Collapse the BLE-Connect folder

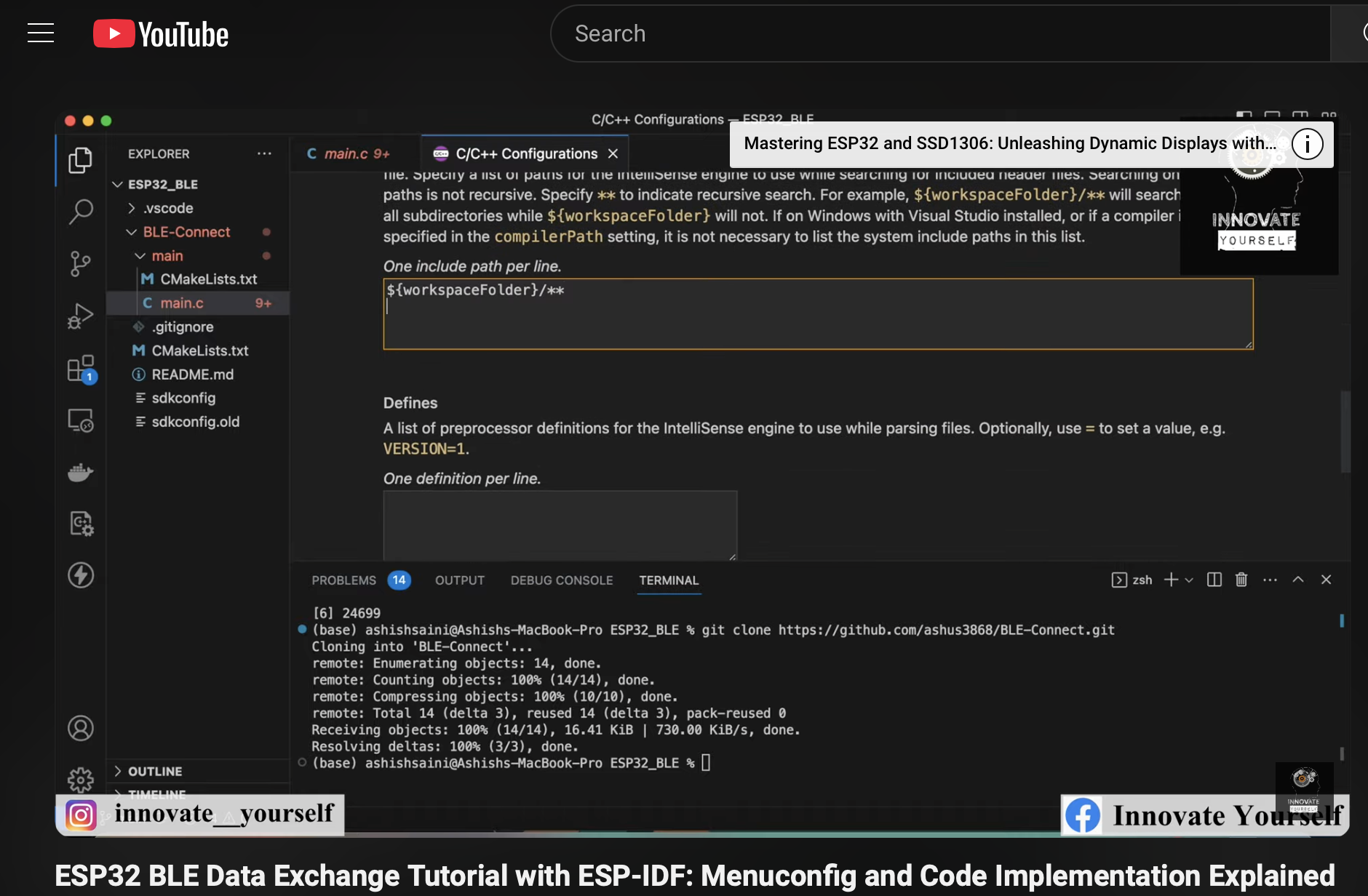click(132, 232)
